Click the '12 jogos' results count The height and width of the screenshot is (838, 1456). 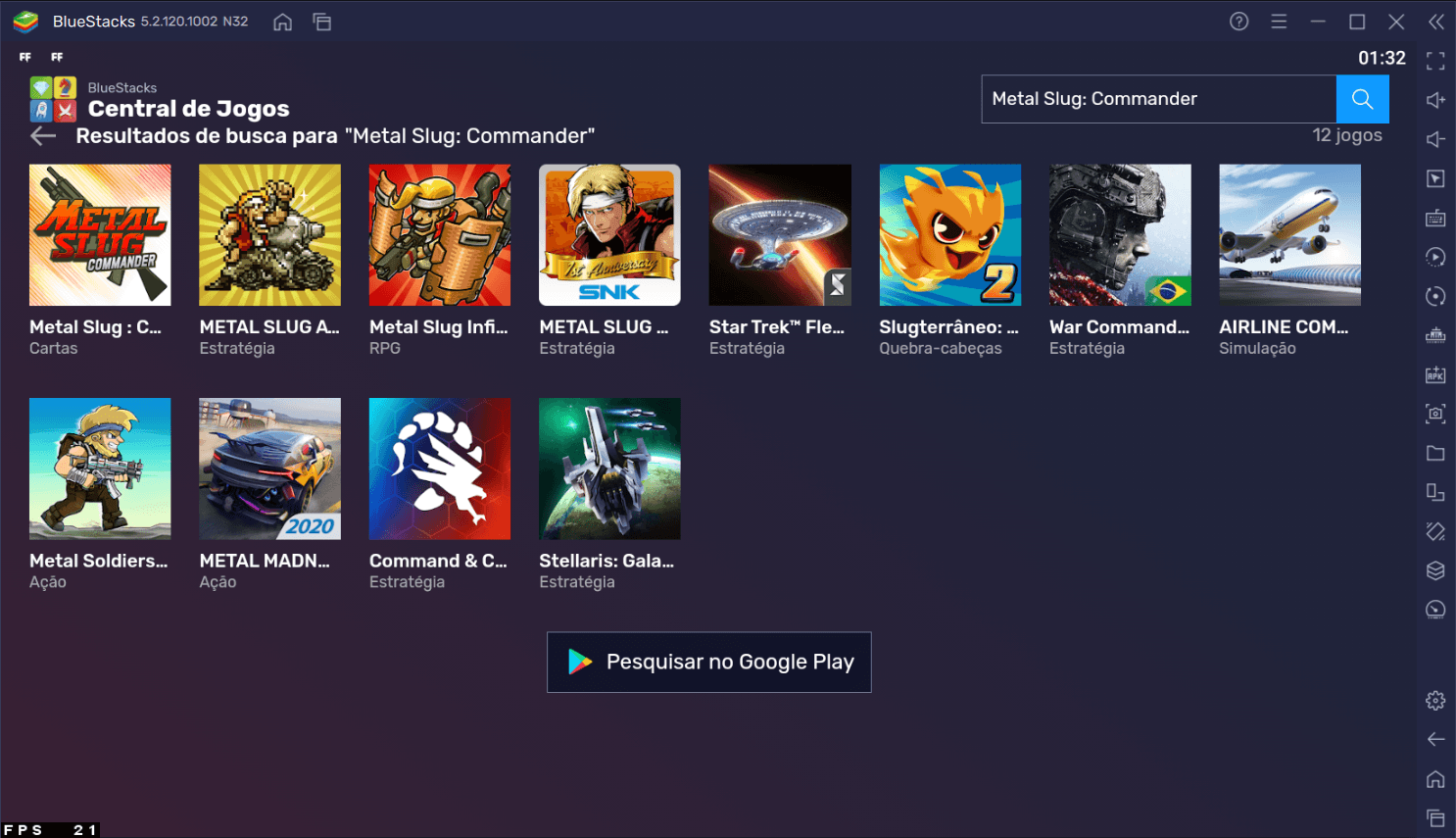pyautogui.click(x=1347, y=135)
